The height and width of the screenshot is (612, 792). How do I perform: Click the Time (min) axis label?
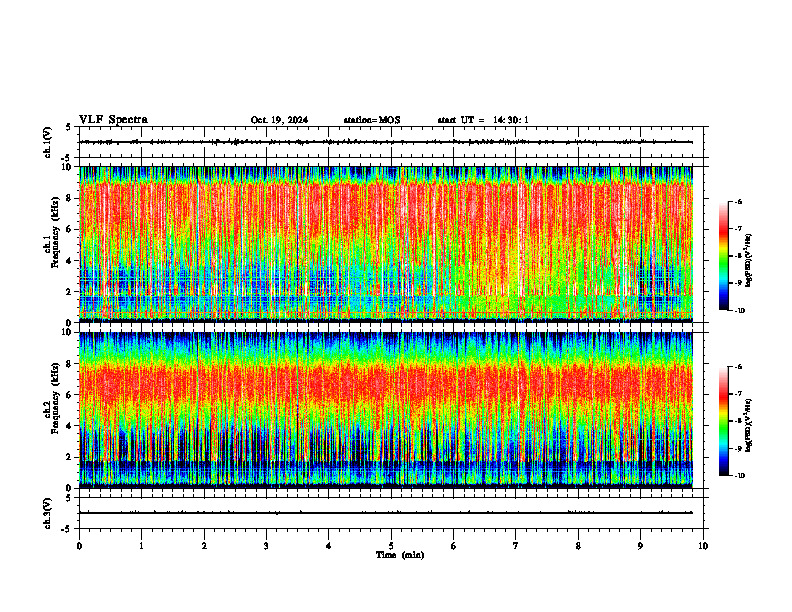pos(400,555)
